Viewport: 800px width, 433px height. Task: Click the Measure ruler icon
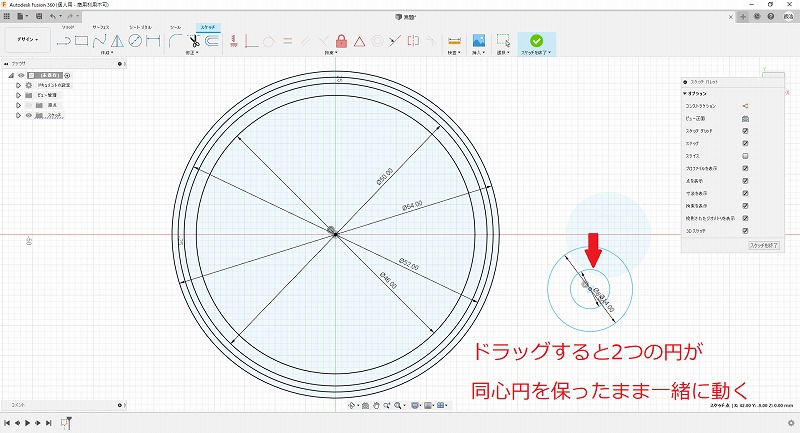tap(454, 41)
